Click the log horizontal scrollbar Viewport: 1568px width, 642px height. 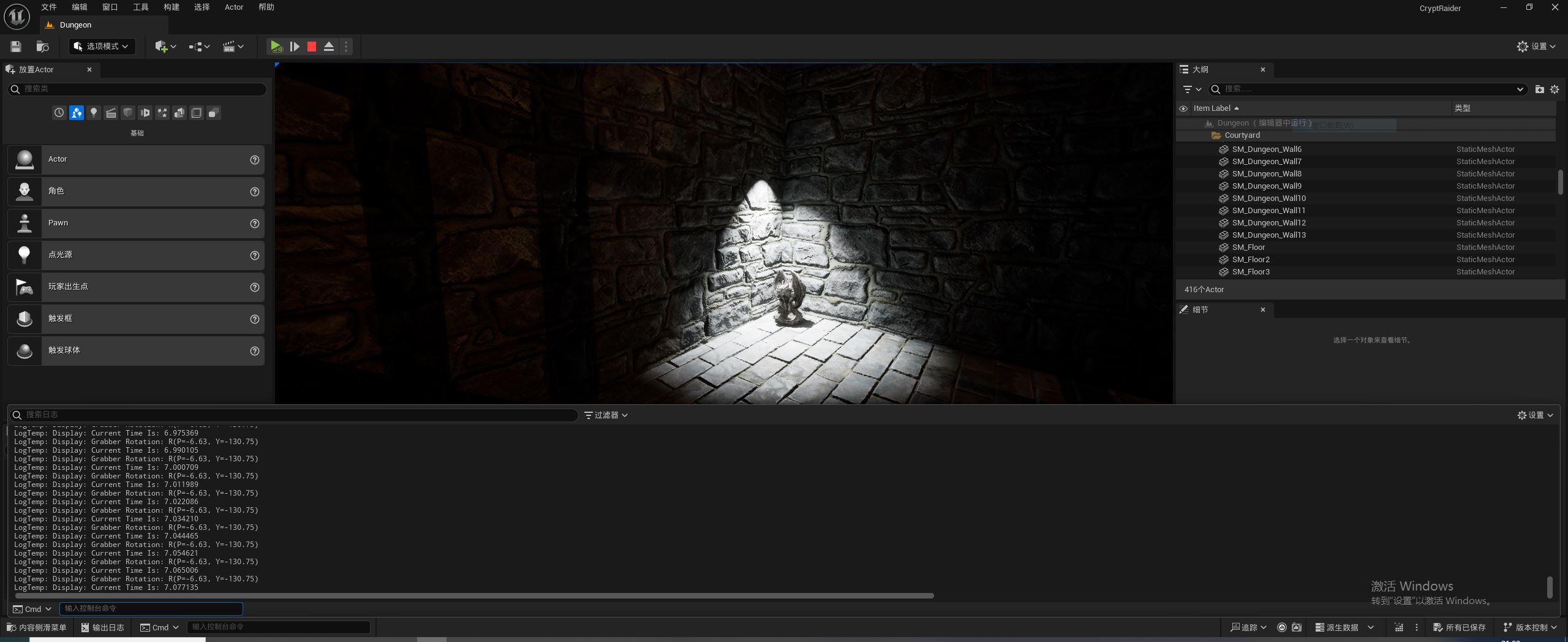[474, 595]
